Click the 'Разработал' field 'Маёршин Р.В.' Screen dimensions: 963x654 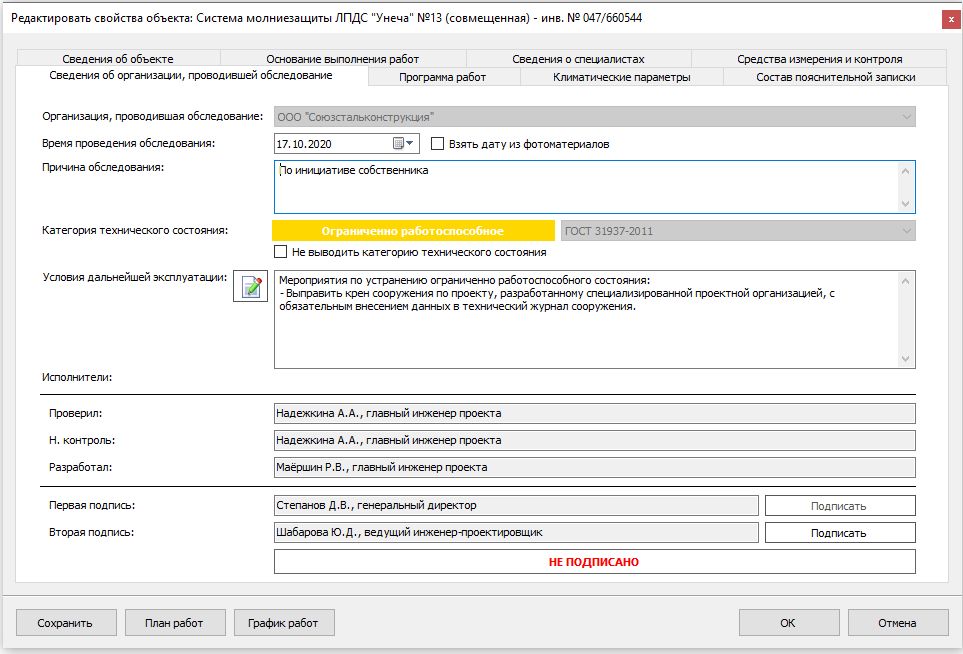(595, 467)
